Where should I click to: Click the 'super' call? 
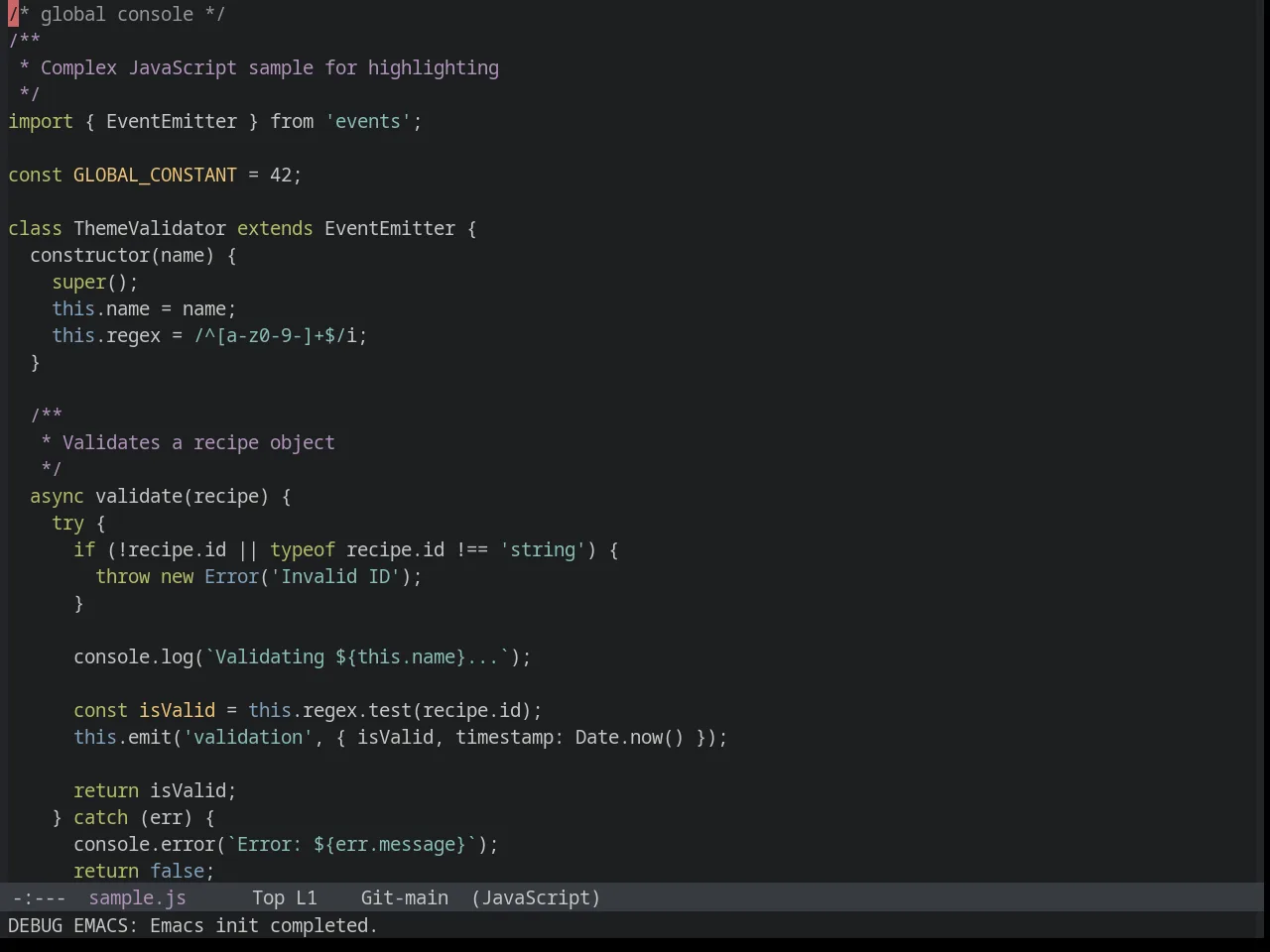coord(79,282)
